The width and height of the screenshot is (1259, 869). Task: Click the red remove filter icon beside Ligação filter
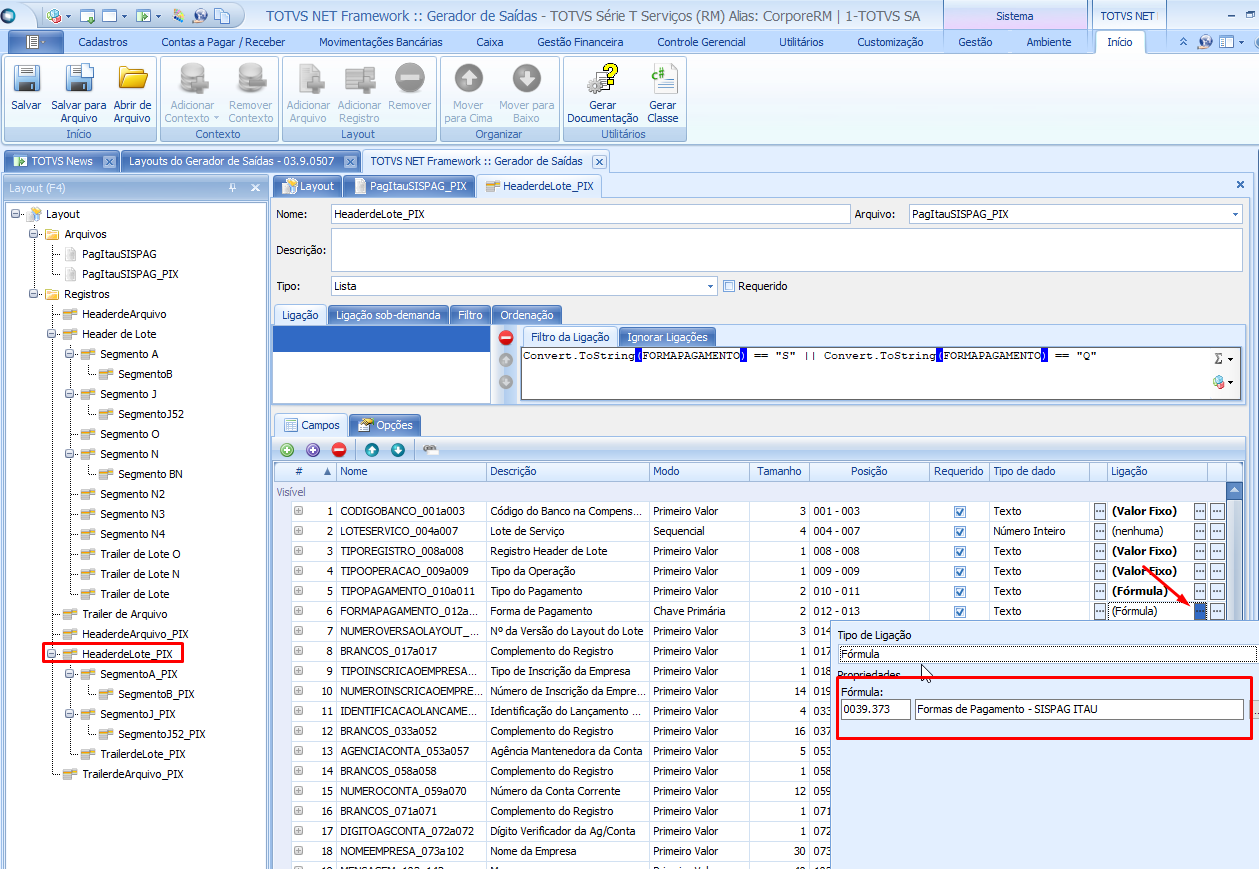tap(506, 338)
